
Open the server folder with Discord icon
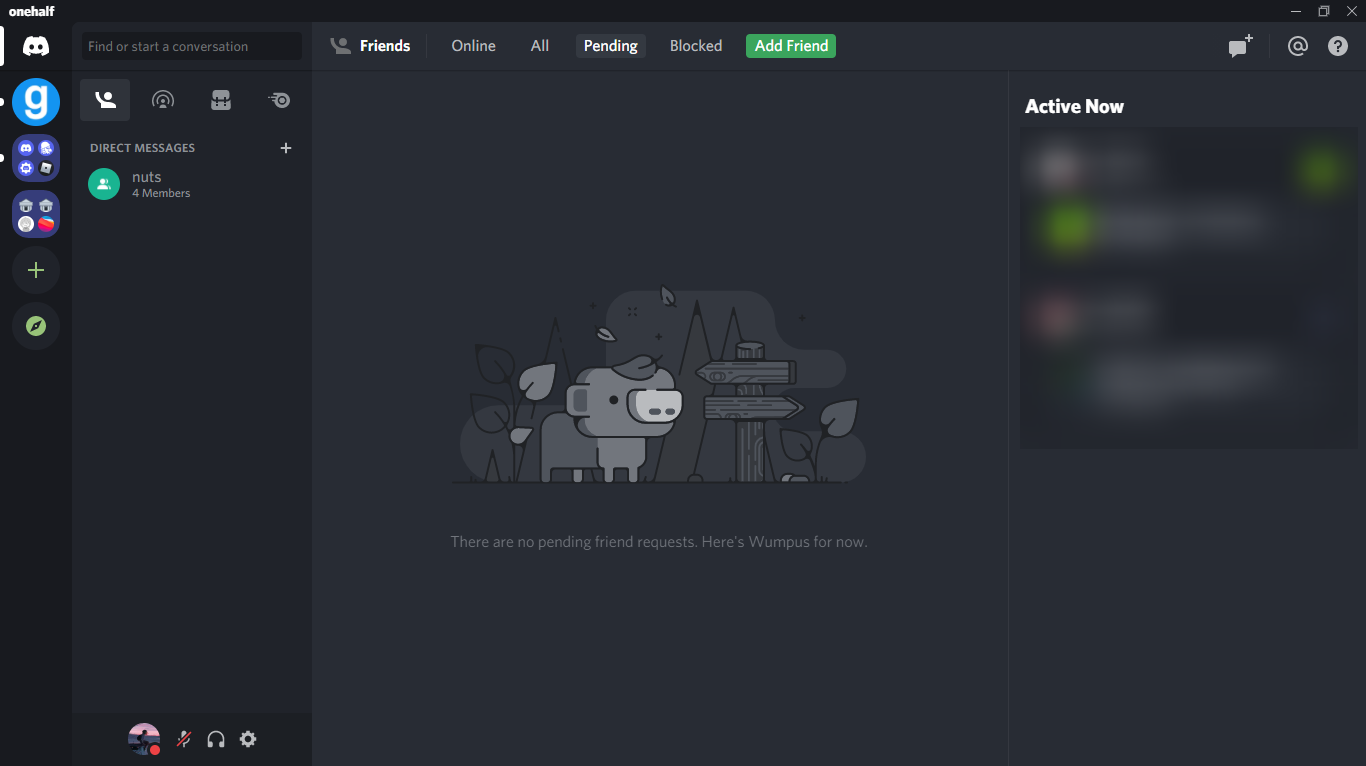point(36,158)
